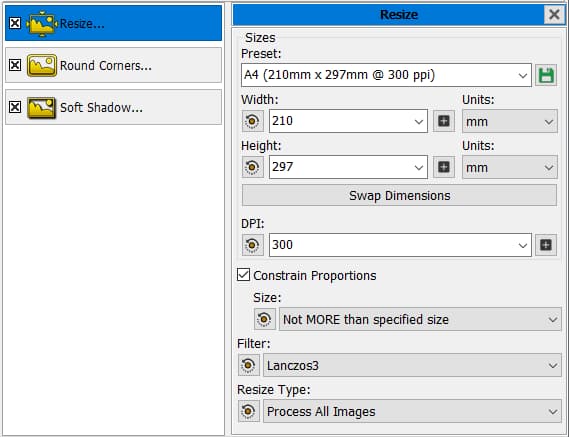The height and width of the screenshot is (437, 569).
Task: Select the Round Corners list item
Action: tap(113, 65)
